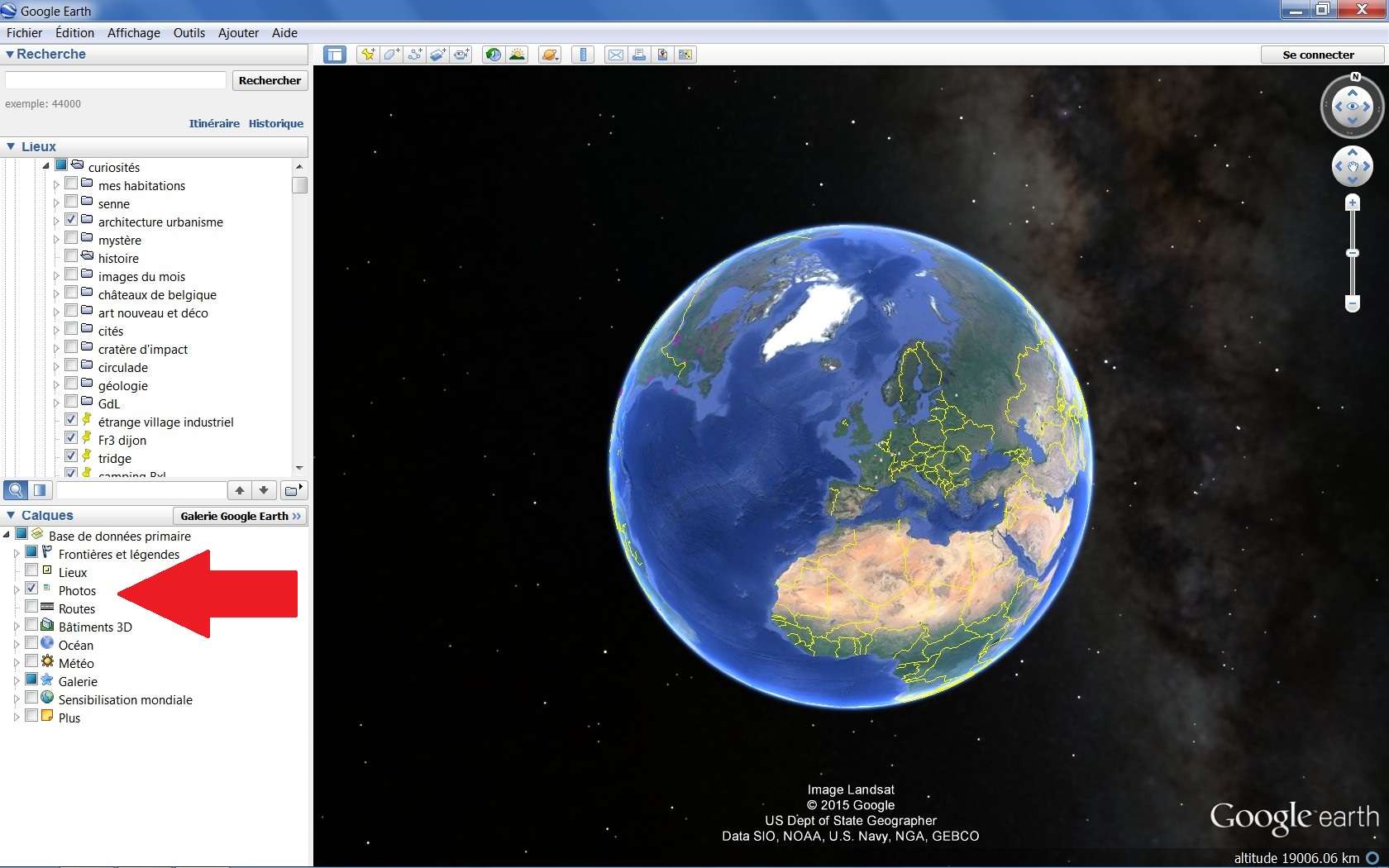Check the mes habitations folder checkbox

click(71, 184)
